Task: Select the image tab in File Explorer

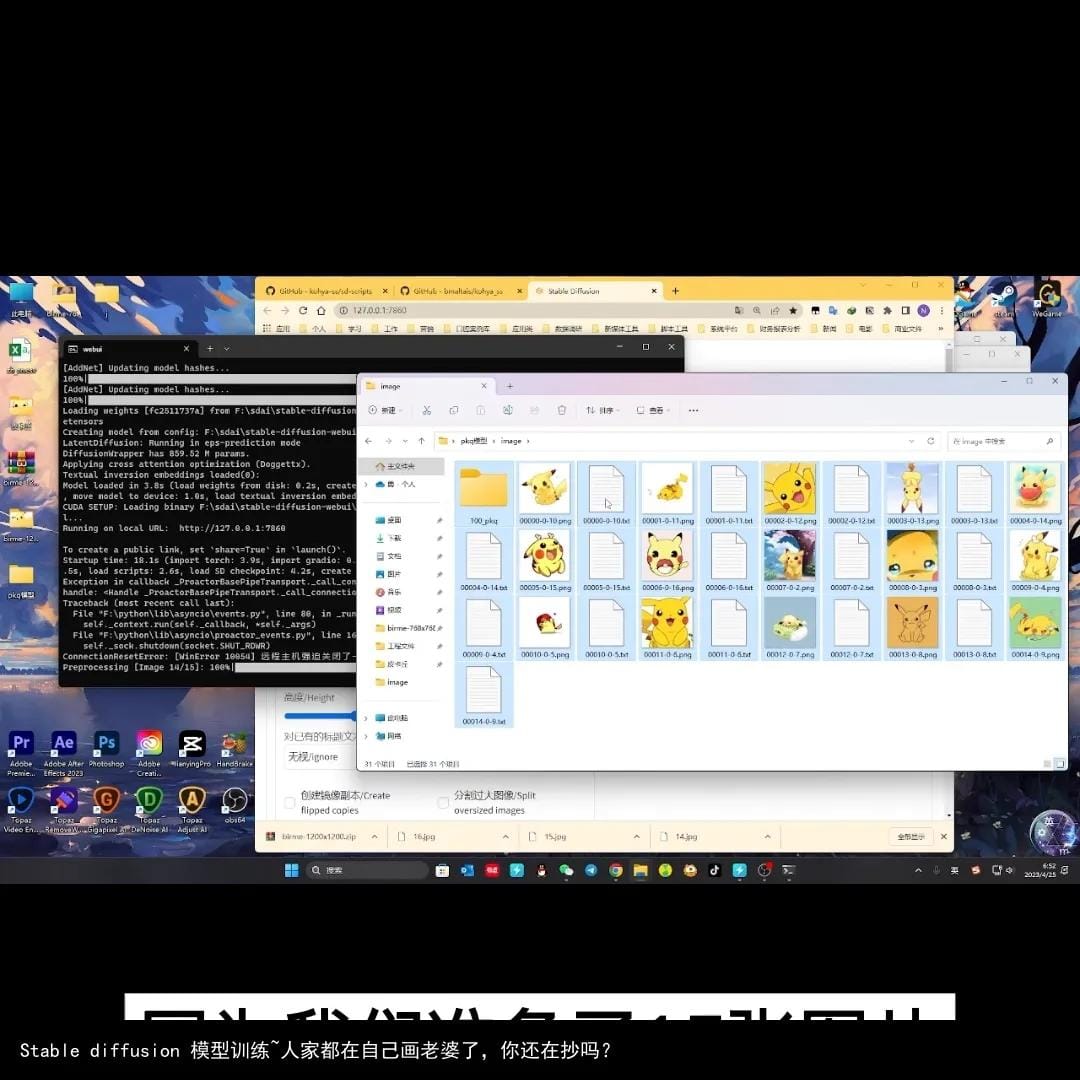Action: (x=426, y=386)
